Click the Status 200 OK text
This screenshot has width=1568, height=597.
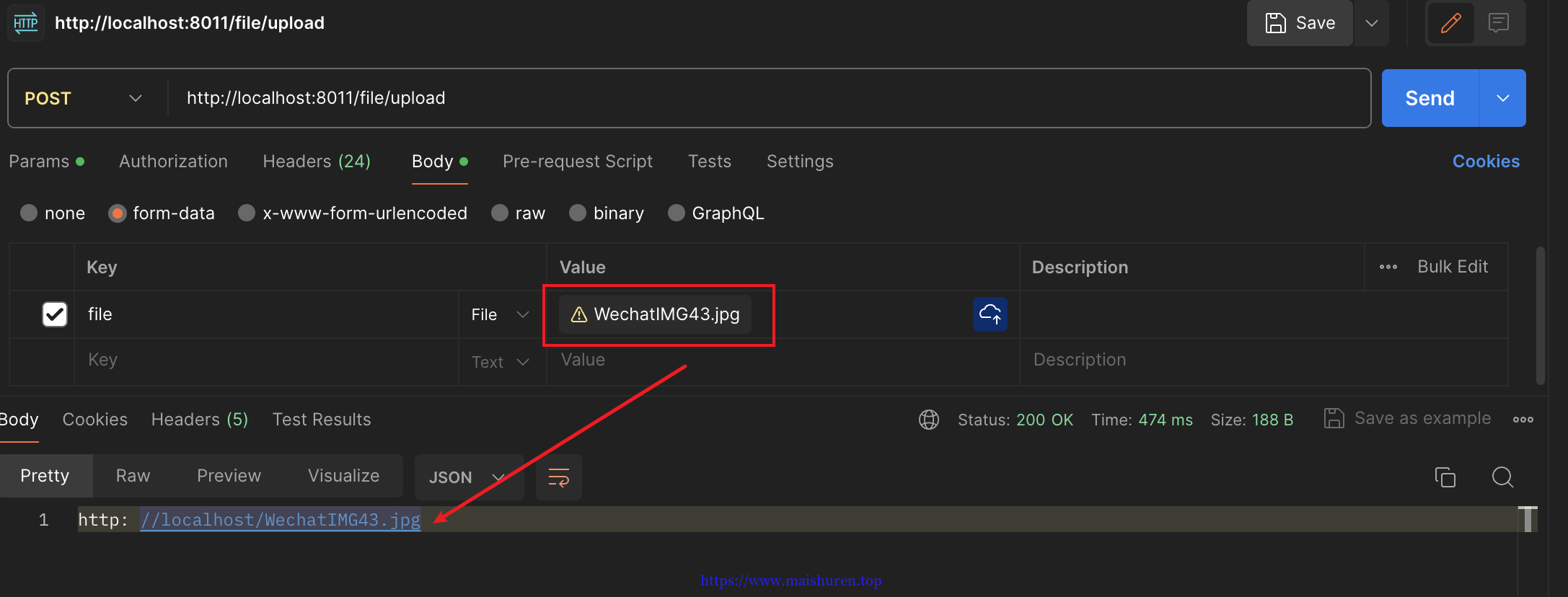click(x=1016, y=420)
